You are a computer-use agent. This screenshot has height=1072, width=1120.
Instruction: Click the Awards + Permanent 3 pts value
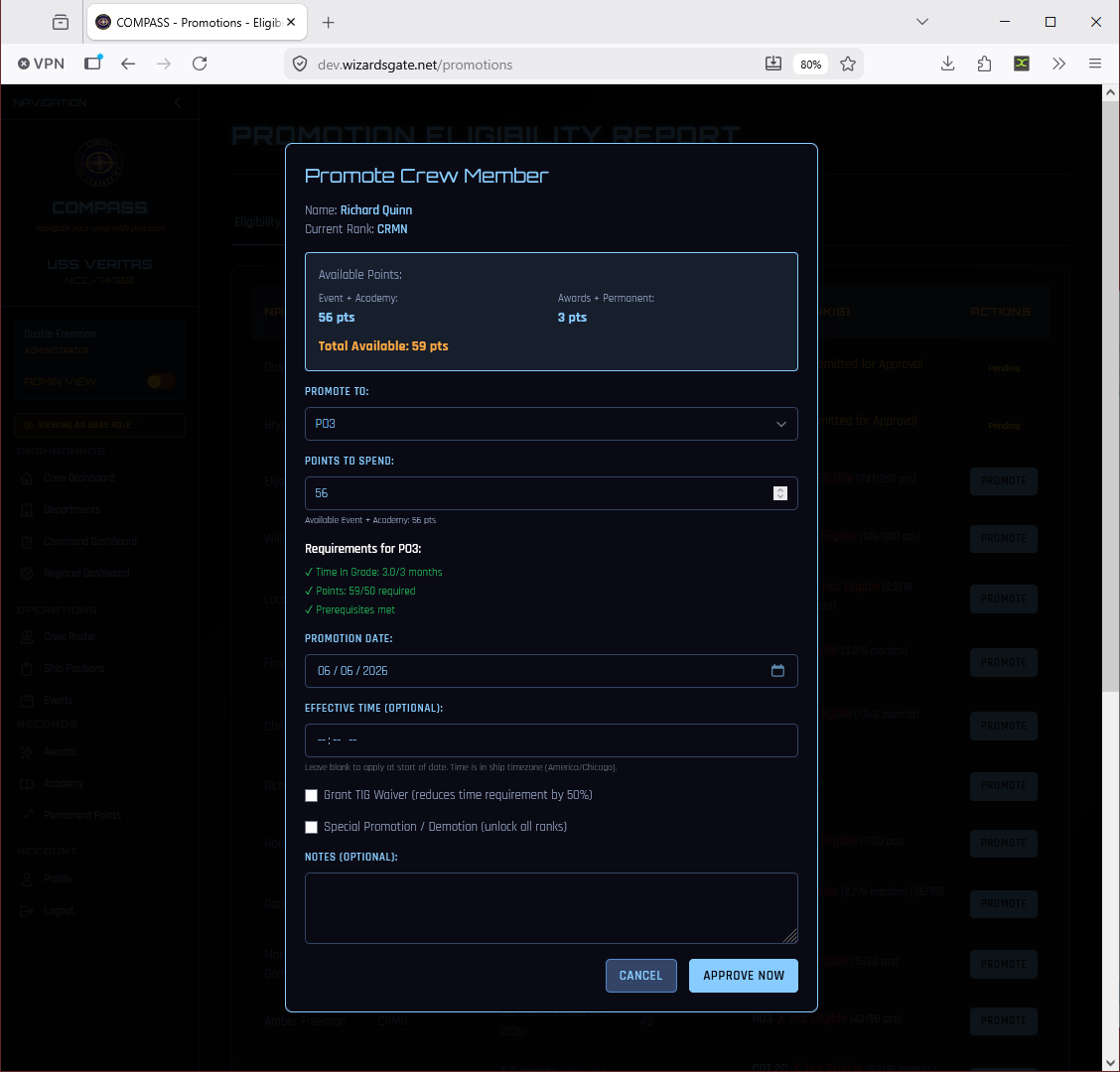pos(572,317)
